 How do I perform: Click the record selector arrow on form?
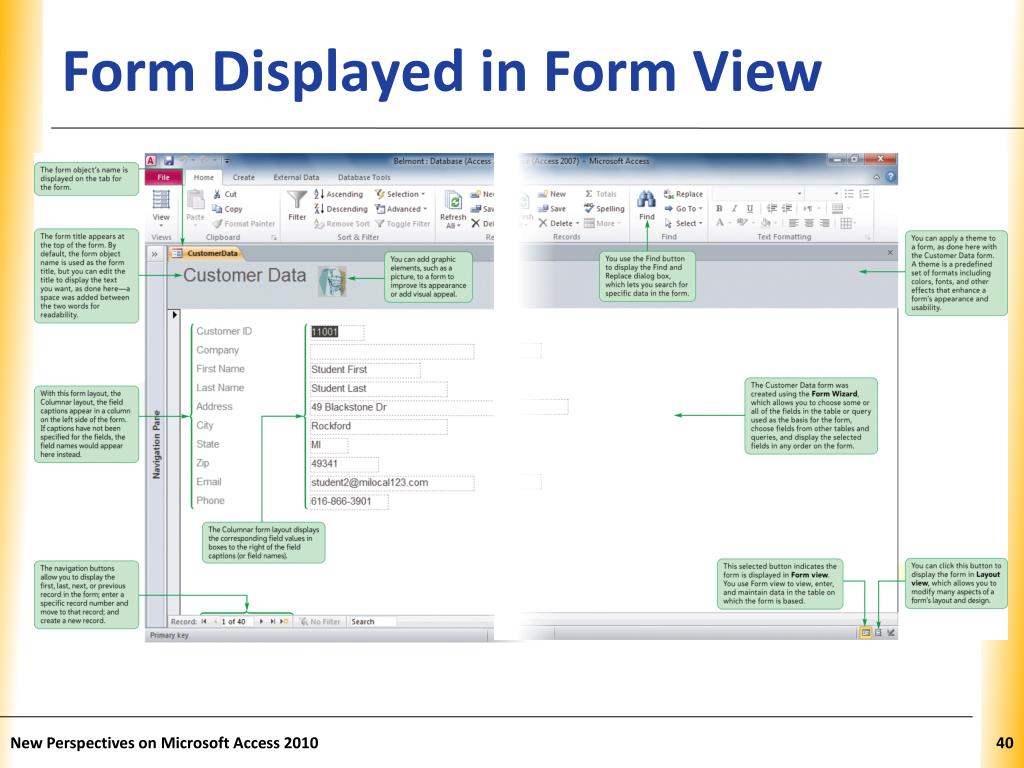pyautogui.click(x=174, y=315)
